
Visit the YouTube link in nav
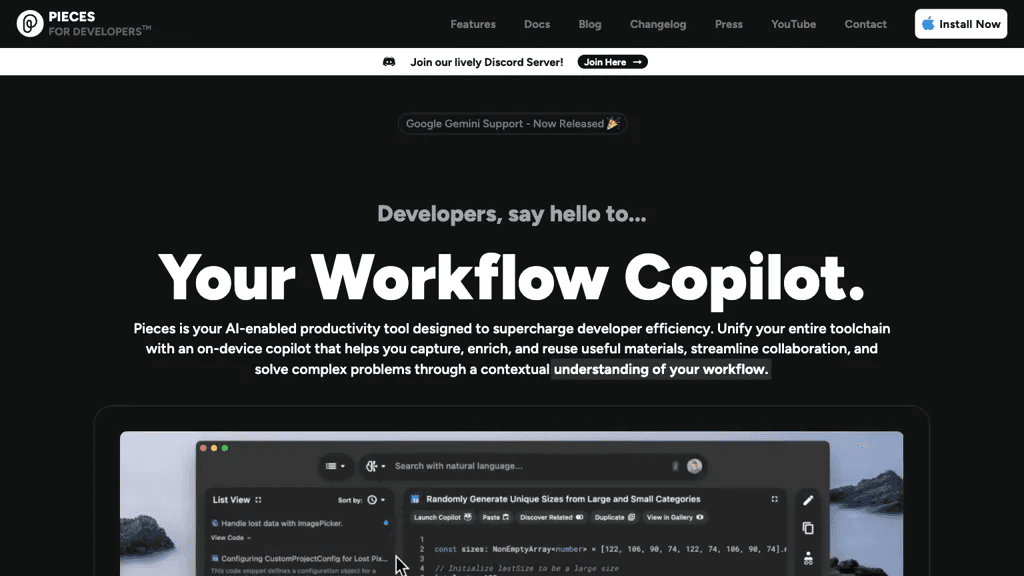click(793, 24)
